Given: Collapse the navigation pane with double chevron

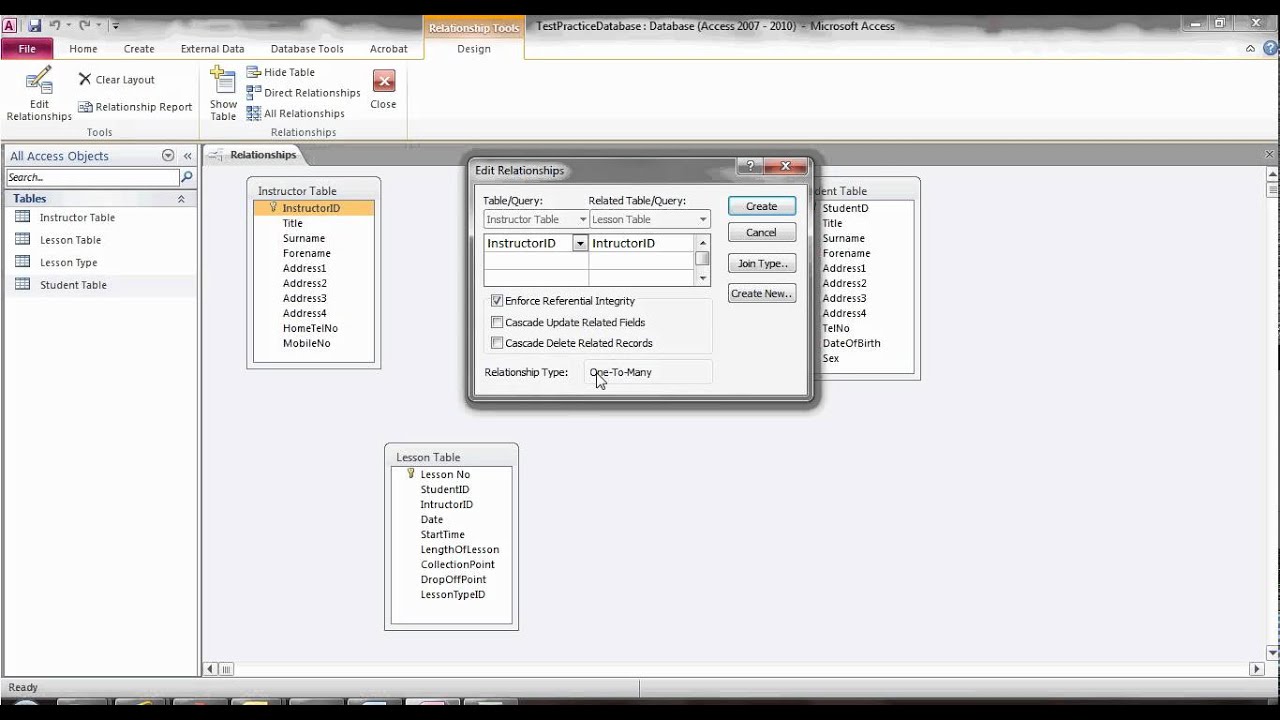Looking at the screenshot, I should click(187, 156).
